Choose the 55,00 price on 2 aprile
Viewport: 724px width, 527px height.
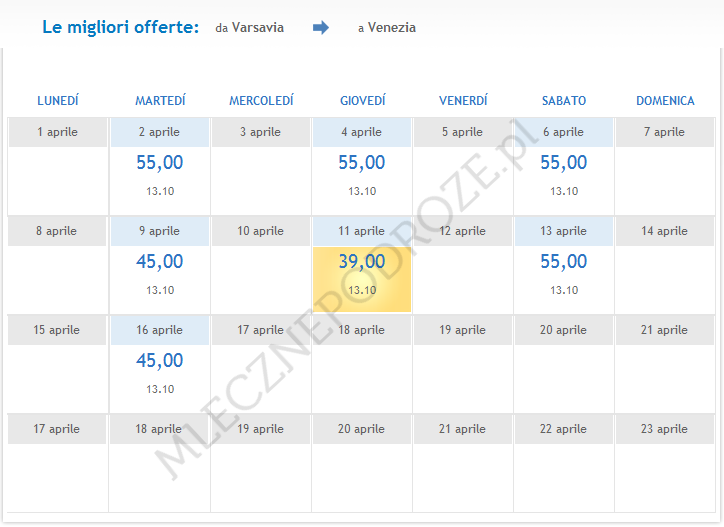160,163
